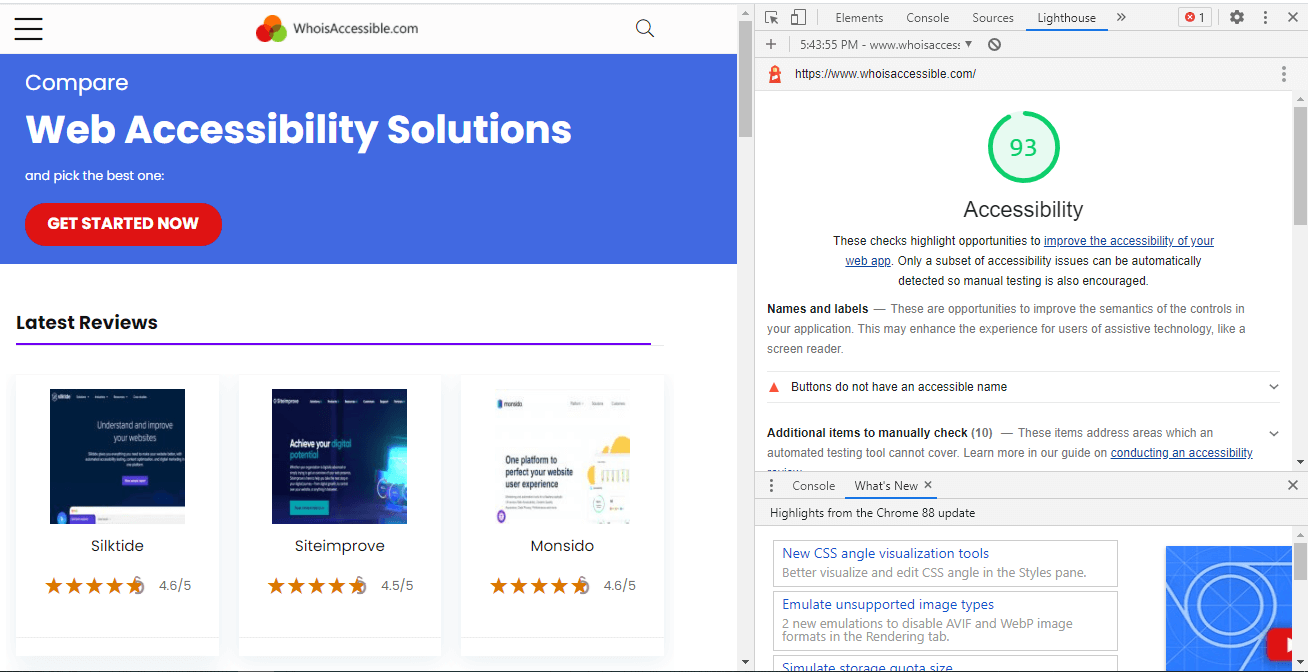Select the Lighthouse tab
Viewport: 1308px width, 672px height.
click(1066, 18)
